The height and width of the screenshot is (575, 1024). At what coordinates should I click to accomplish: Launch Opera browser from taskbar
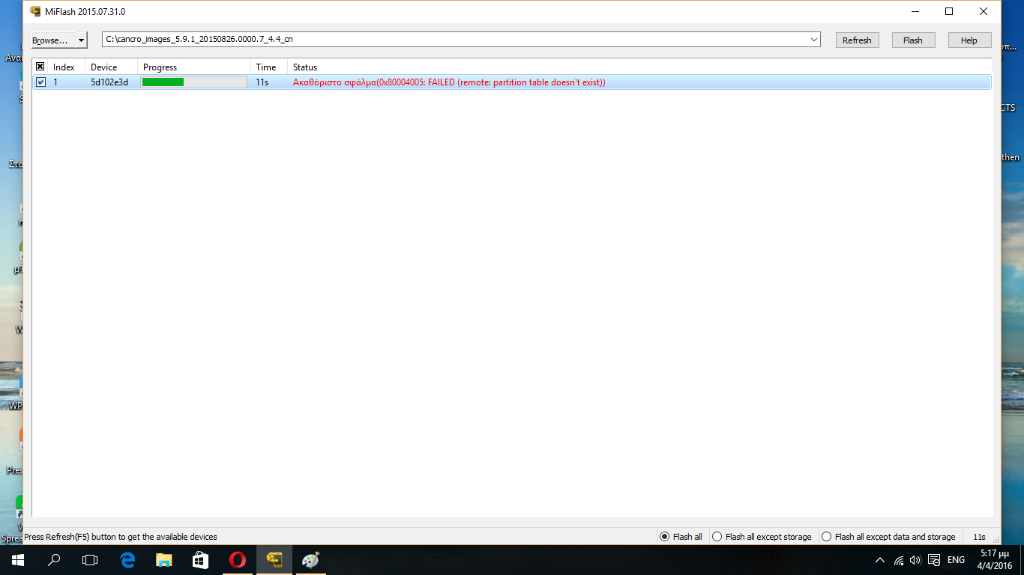tap(237, 560)
